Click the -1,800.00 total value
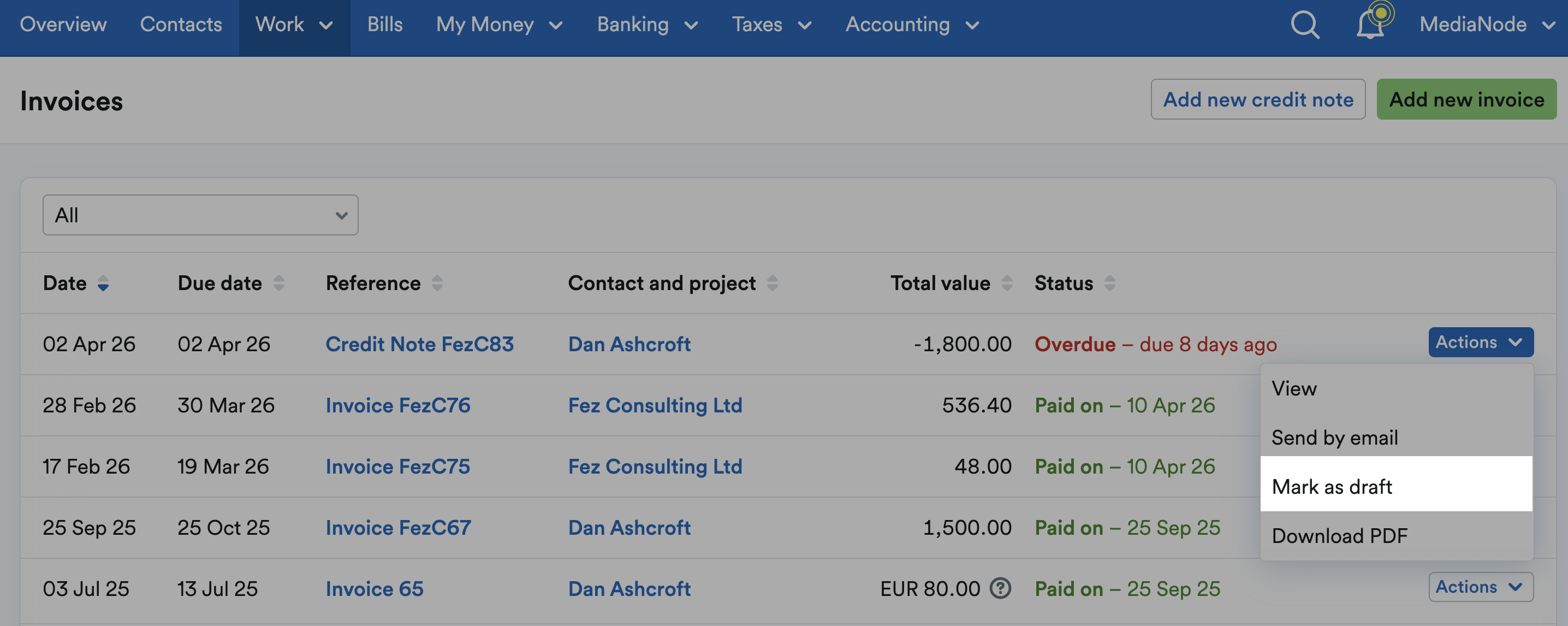The width and height of the screenshot is (1568, 626). (962, 344)
